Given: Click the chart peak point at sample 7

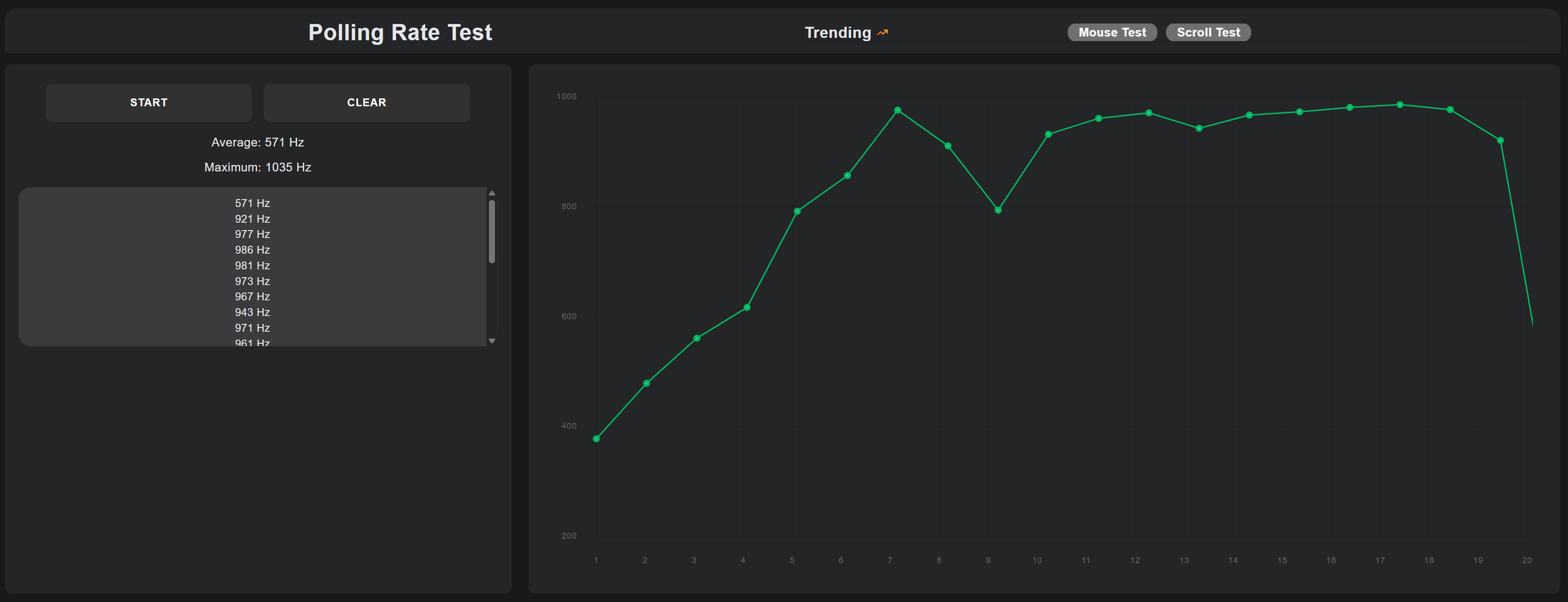Looking at the screenshot, I should tap(898, 110).
